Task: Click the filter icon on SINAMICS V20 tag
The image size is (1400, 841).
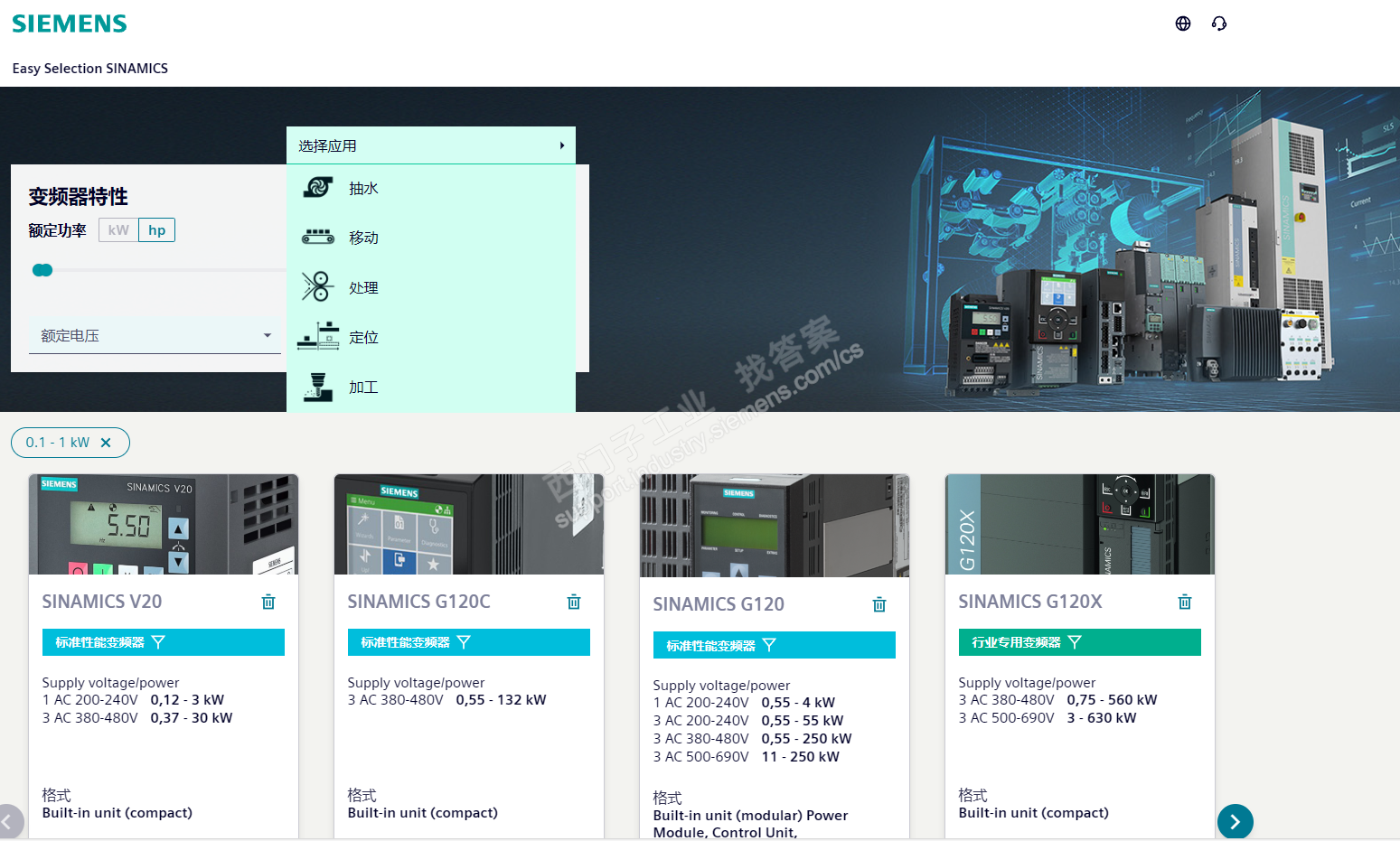Action: [158, 642]
